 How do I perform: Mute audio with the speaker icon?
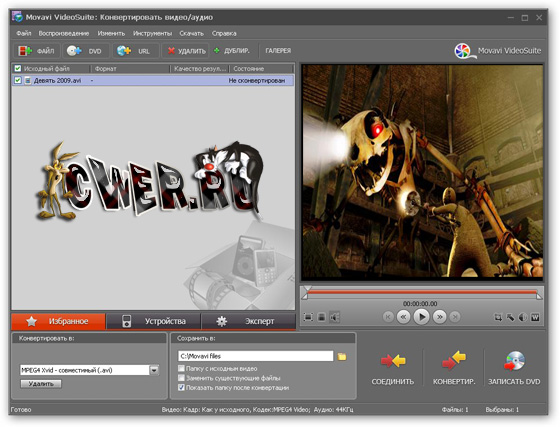click(x=335, y=317)
